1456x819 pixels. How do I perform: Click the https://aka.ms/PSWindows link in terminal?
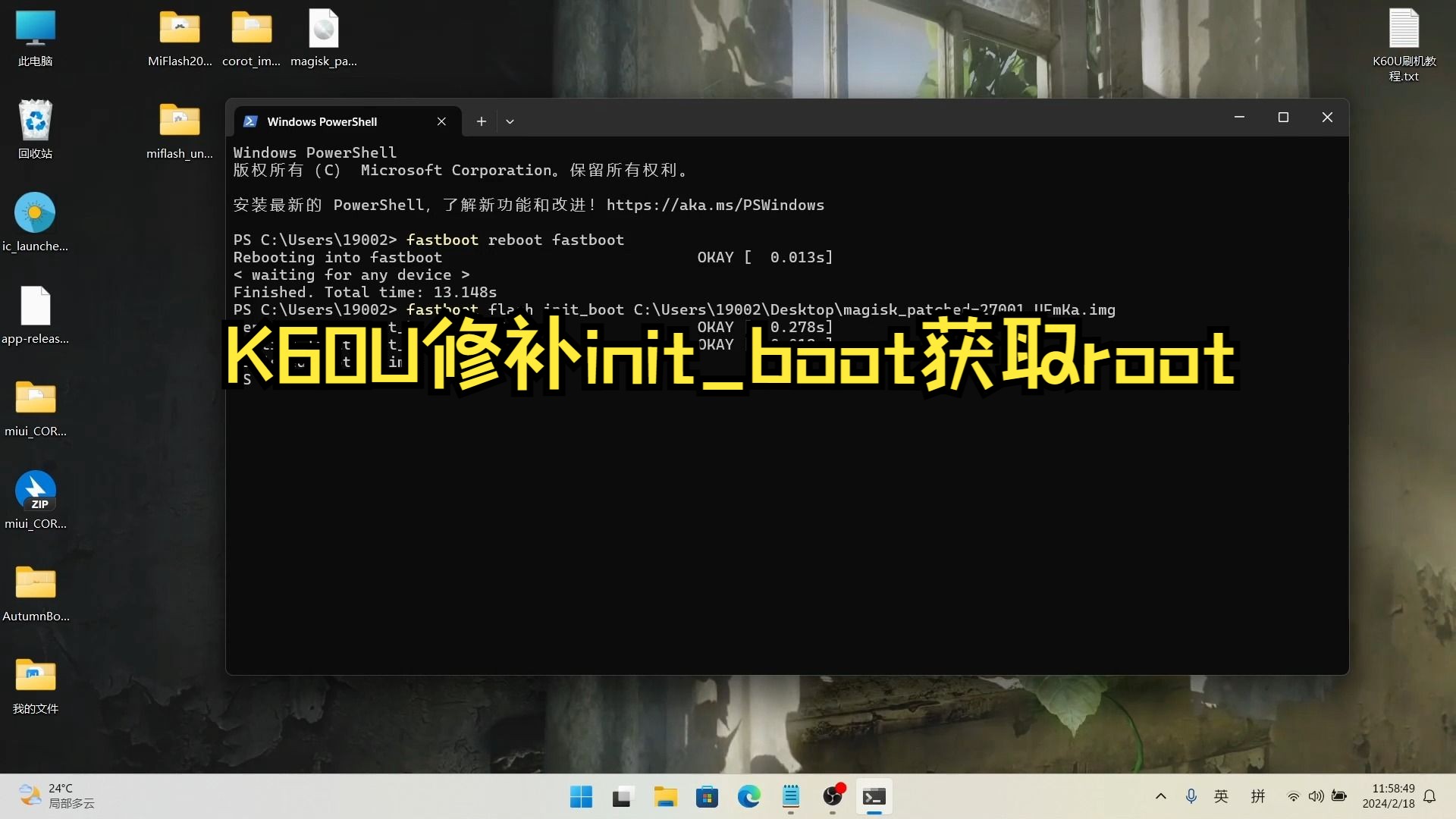(715, 205)
